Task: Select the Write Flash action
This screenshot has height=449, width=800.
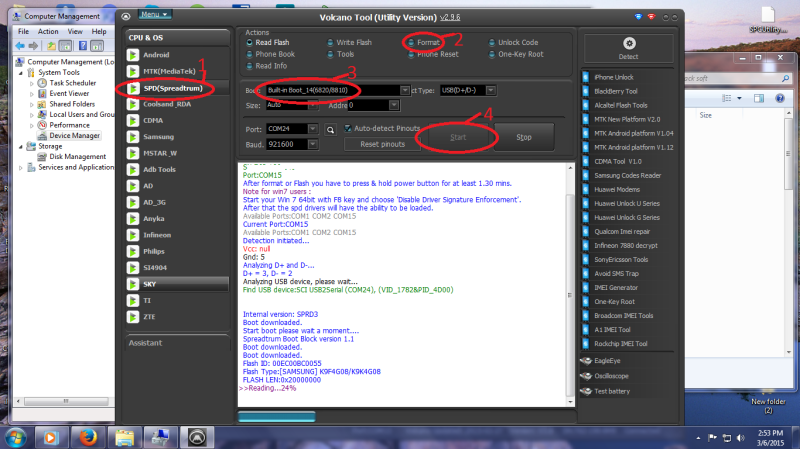Action: [x=349, y=42]
